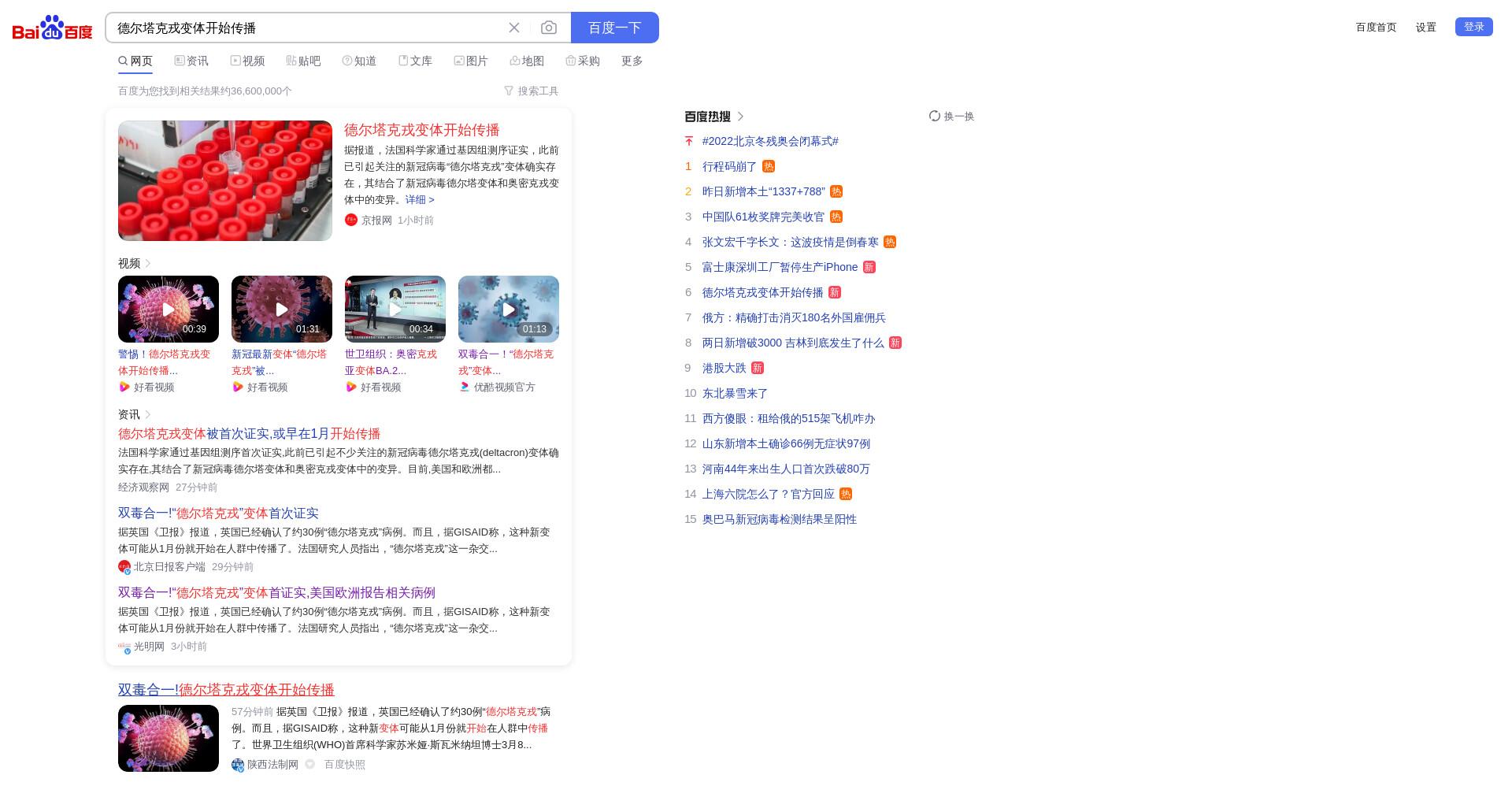Switch to the 资讯 tab
Viewport: 1512px width, 786px height.
[191, 61]
